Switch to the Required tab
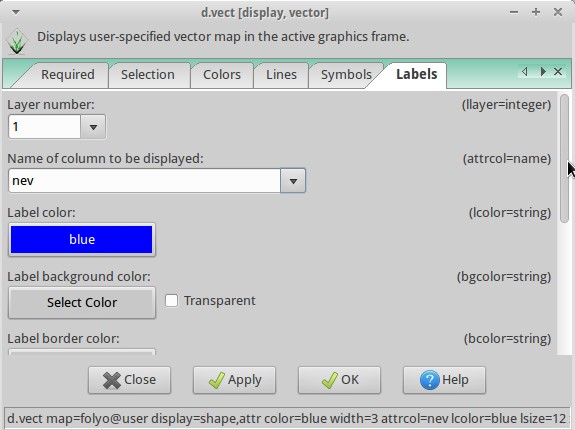This screenshot has height=430, width=575. pos(68,75)
